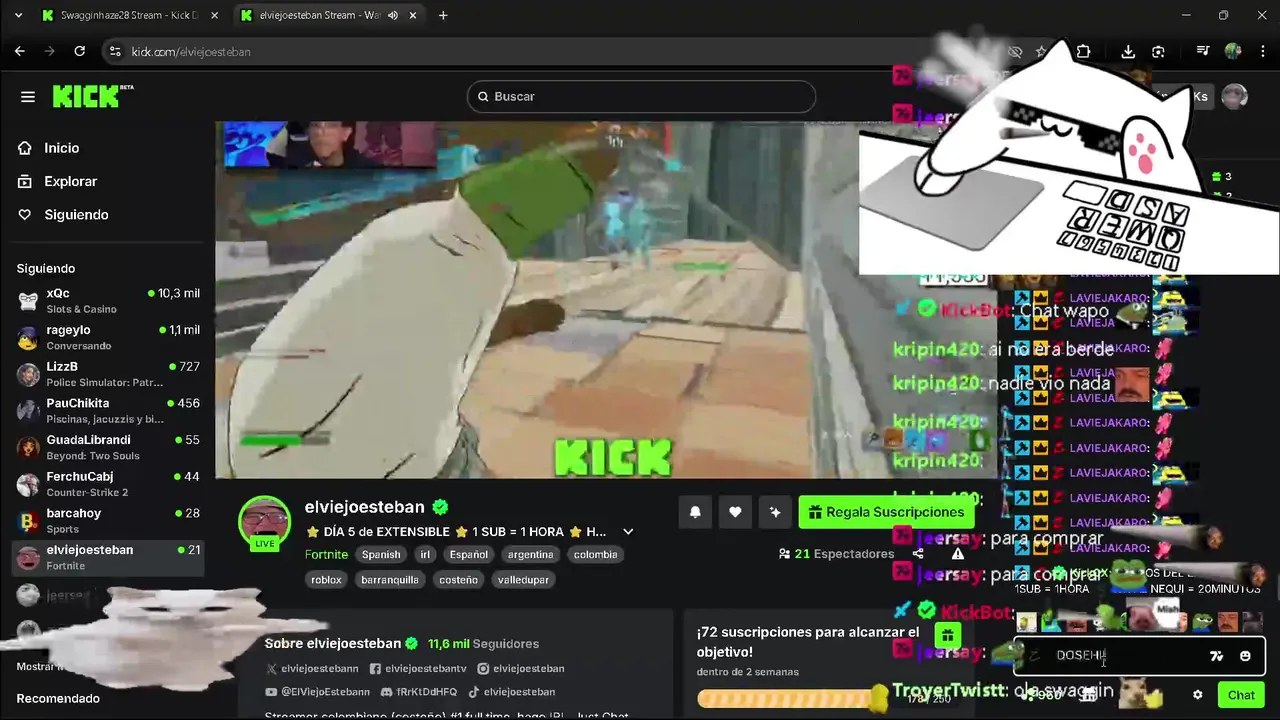Viewport: 1280px width, 720px height.
Task: Open FerchuCabj channel in sidebar
Action: coord(108,484)
